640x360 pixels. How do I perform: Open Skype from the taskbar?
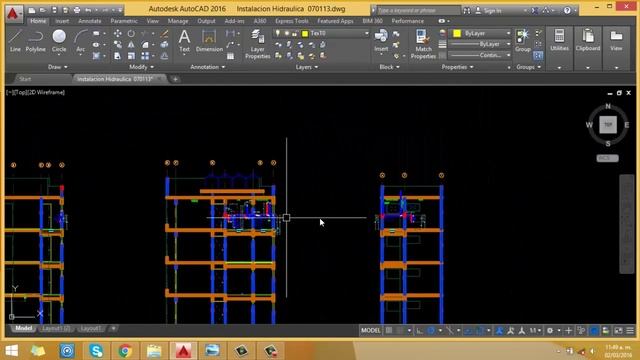[96, 351]
